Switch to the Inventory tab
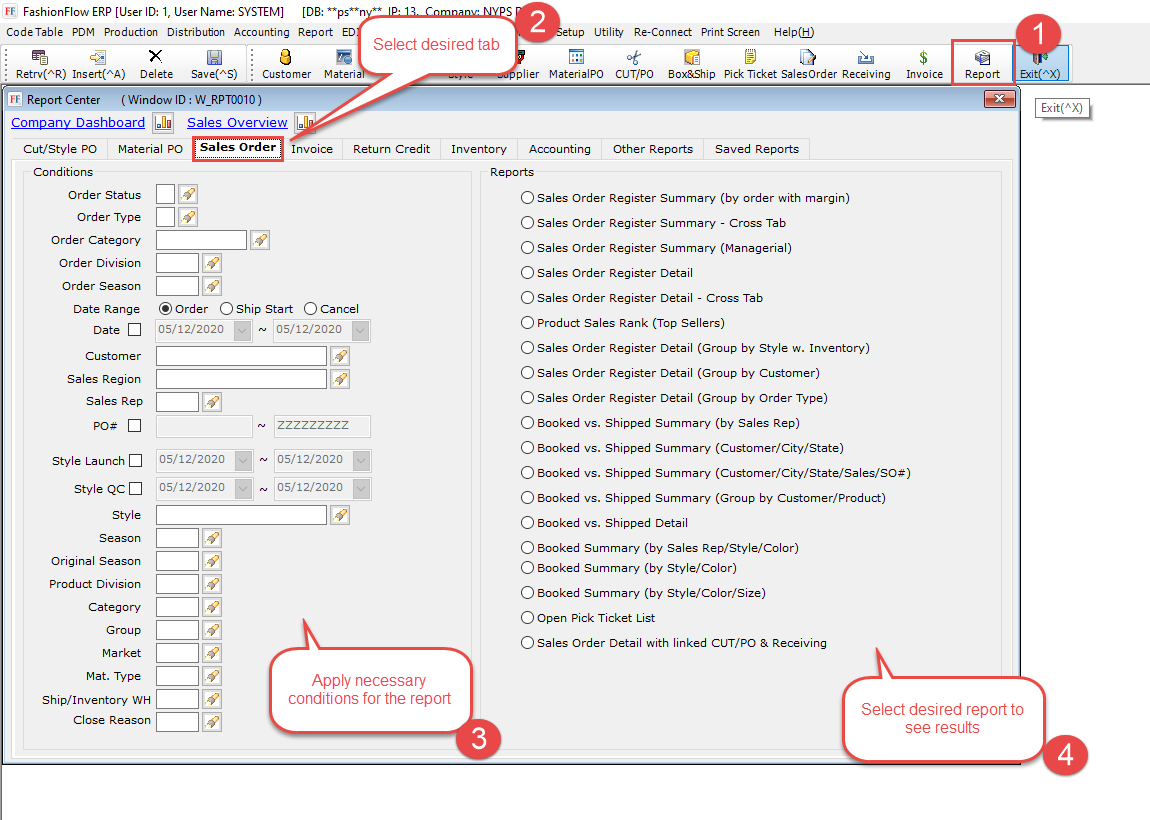 (478, 149)
